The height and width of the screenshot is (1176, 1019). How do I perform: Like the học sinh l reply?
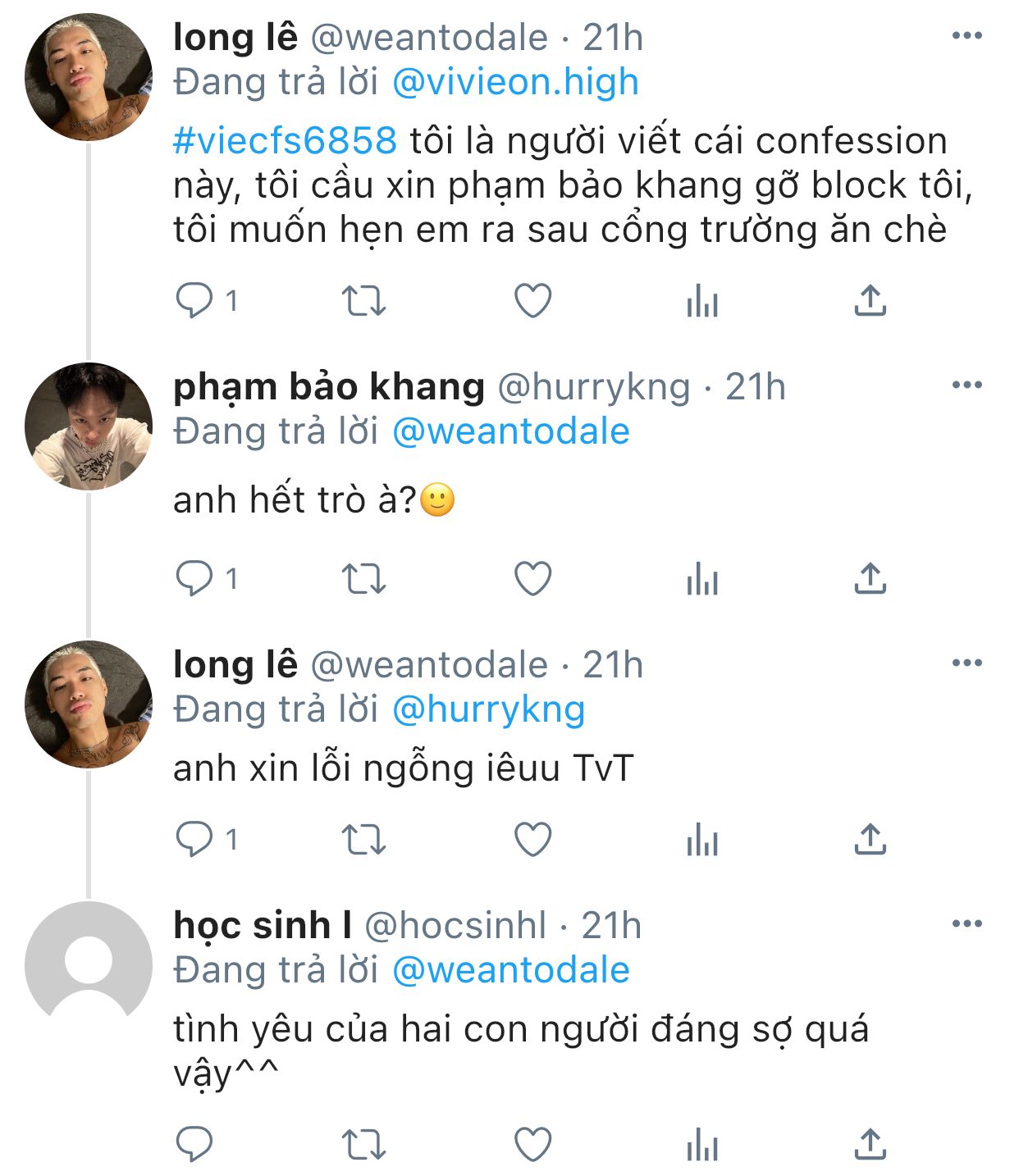click(x=532, y=1143)
